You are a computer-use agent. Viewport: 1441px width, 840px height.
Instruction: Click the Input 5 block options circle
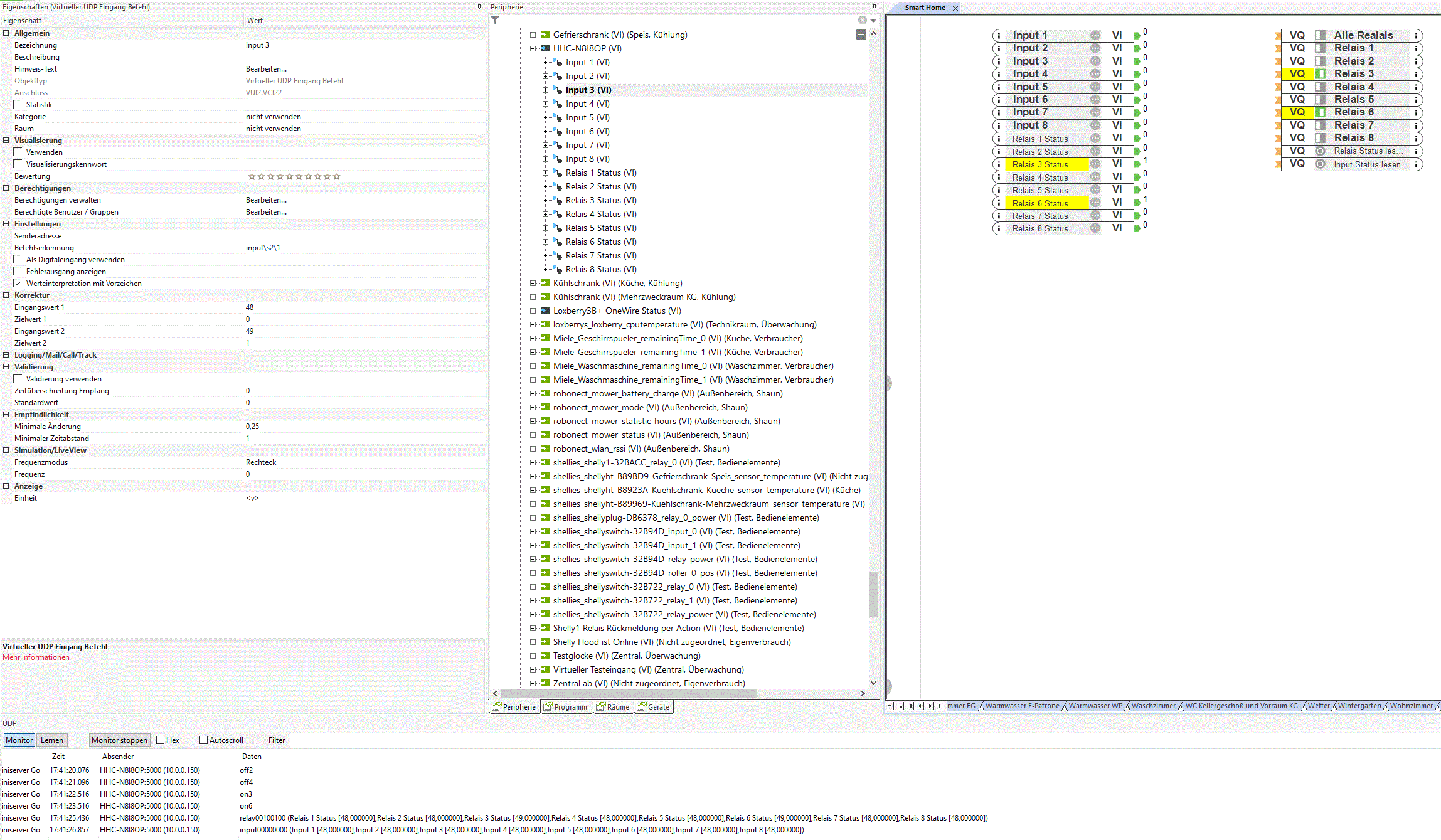[x=1095, y=87]
